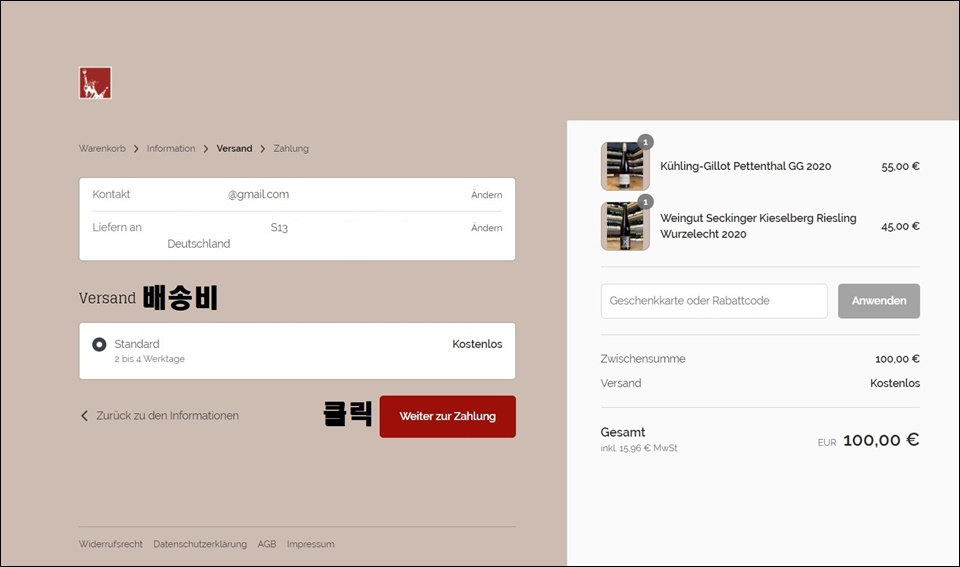
Task: Select the Versand breadcrumb step
Action: [234, 148]
